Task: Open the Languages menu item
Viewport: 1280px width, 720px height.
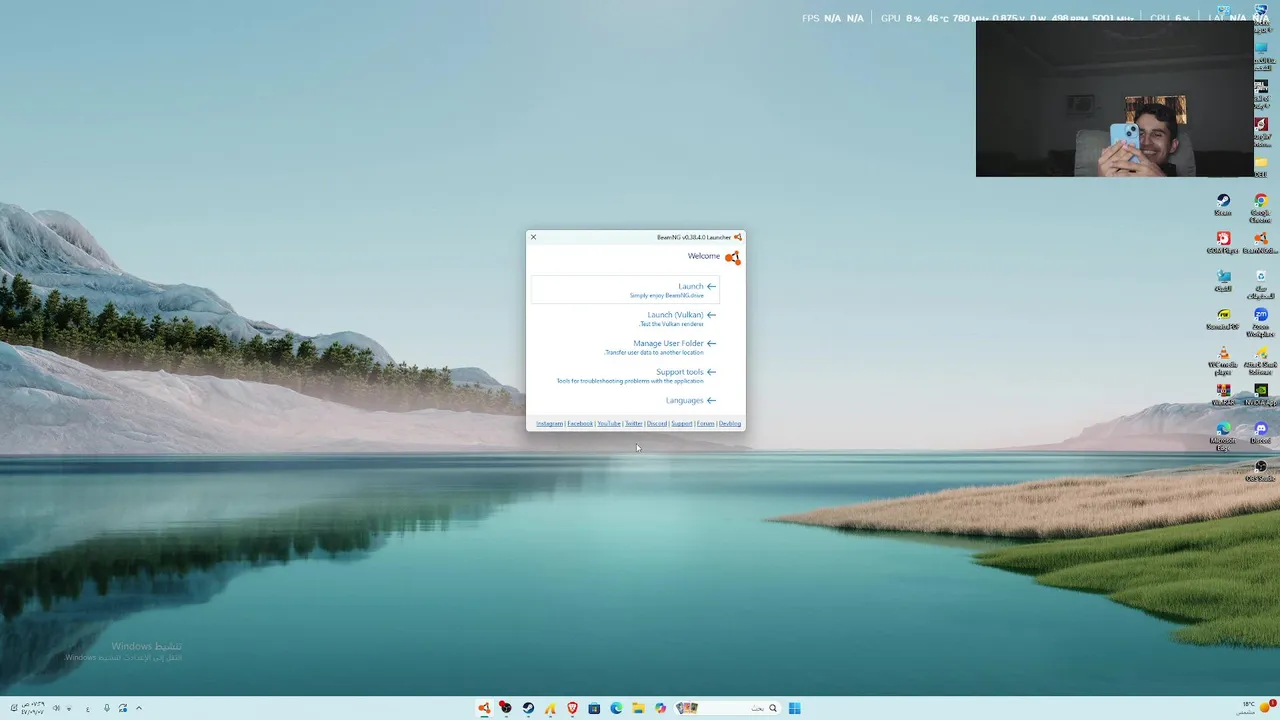Action: point(690,400)
